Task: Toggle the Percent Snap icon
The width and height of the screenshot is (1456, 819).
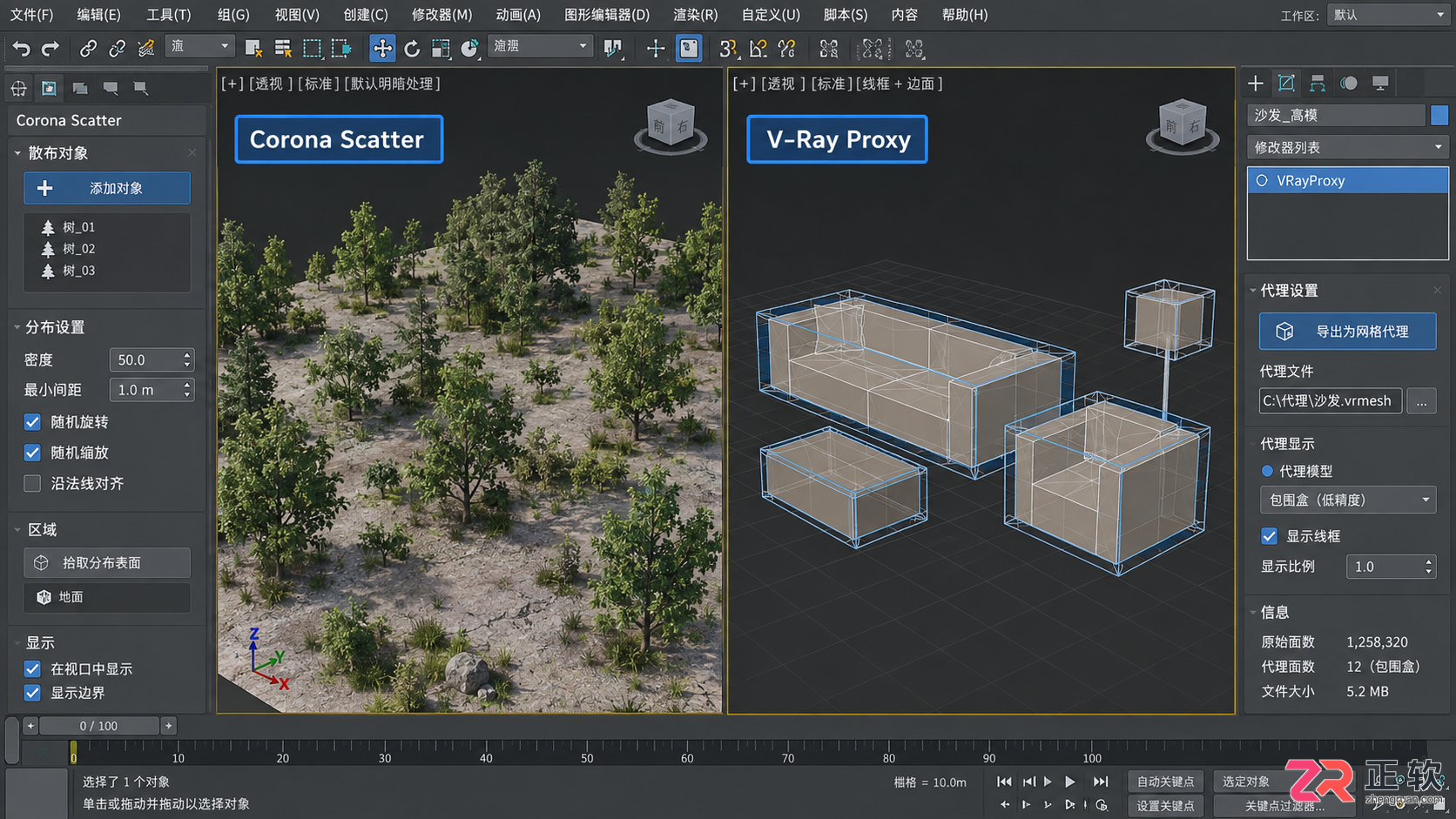Action: pyautogui.click(x=787, y=49)
